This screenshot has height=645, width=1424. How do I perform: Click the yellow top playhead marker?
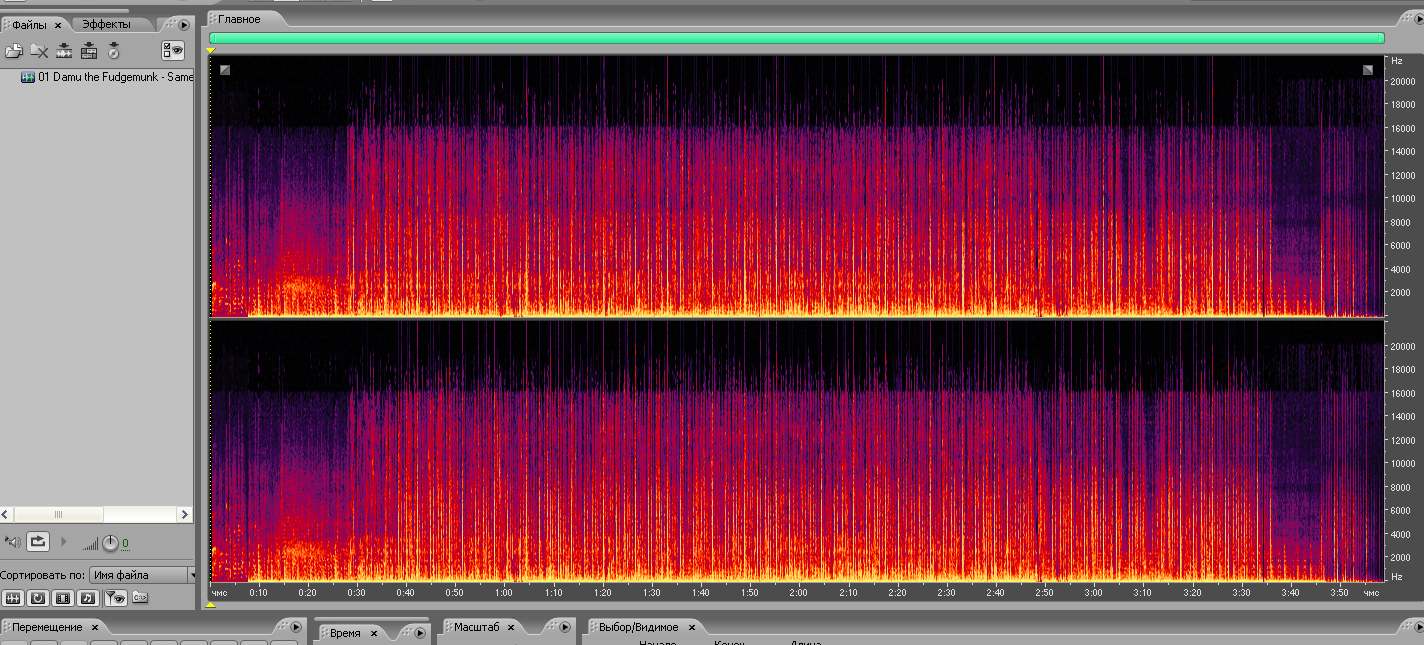[x=211, y=50]
